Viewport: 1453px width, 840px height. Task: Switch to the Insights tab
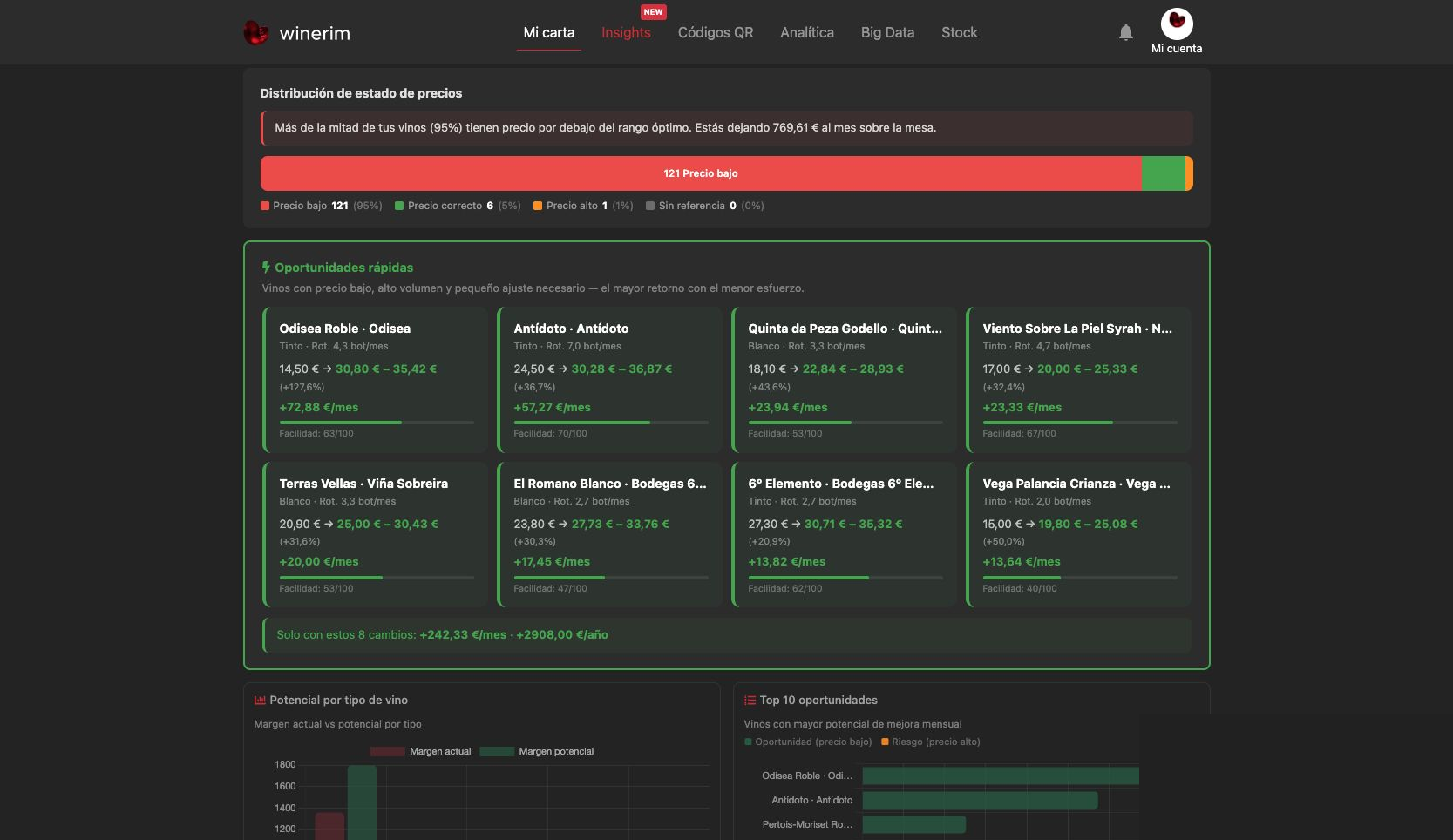tap(626, 32)
